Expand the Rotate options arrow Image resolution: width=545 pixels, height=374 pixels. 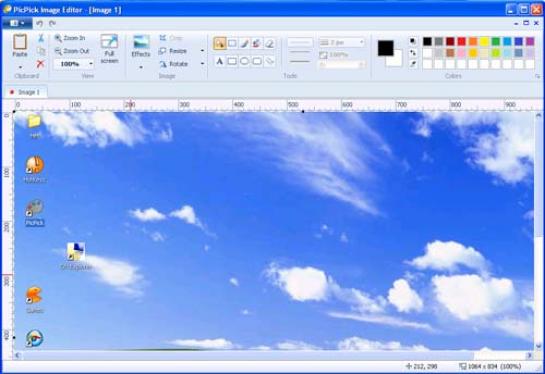pyautogui.click(x=202, y=64)
